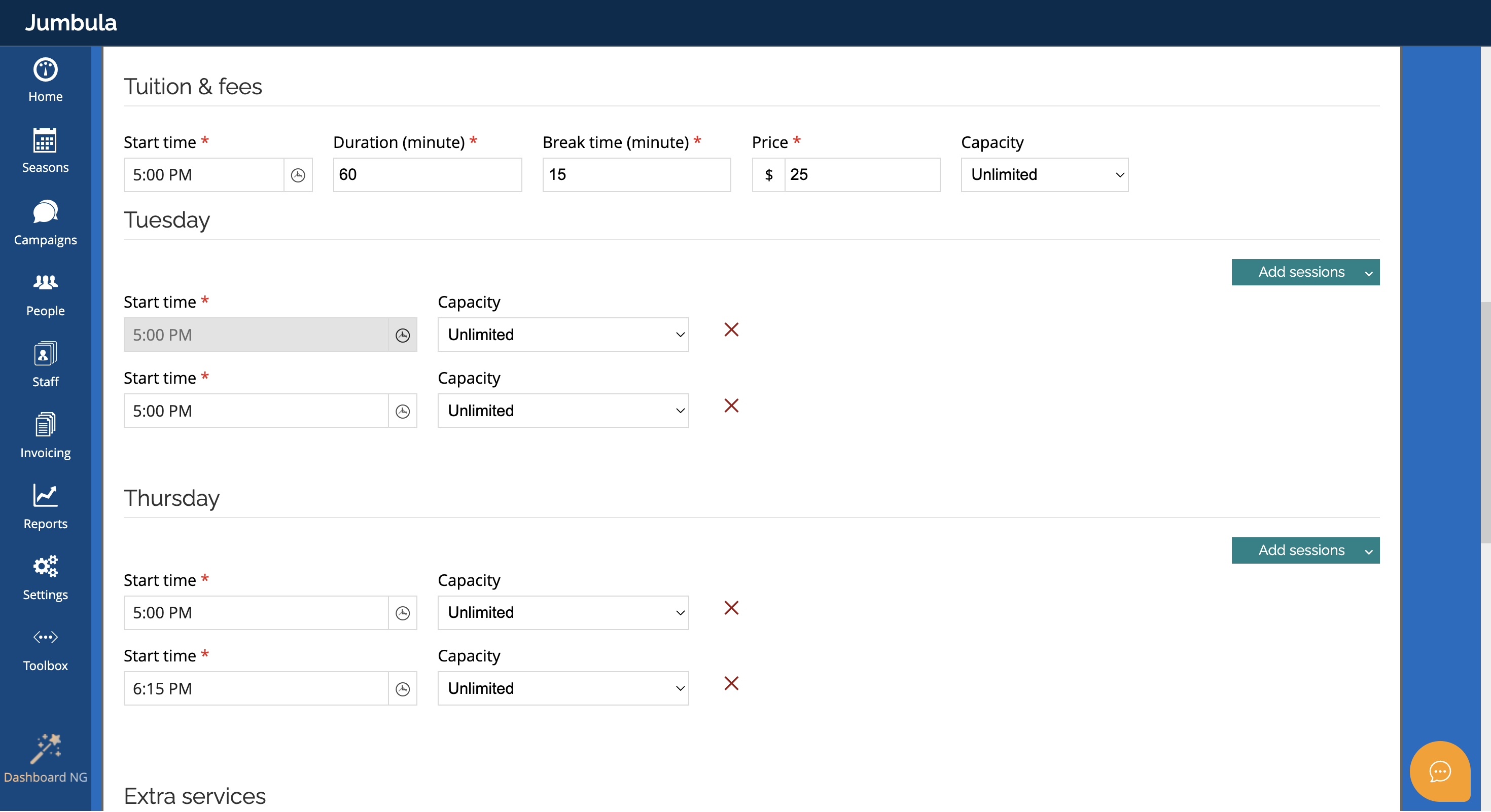The width and height of the screenshot is (1491, 812).
Task: Open Tuition & fees Capacity dropdown
Action: tap(1044, 175)
